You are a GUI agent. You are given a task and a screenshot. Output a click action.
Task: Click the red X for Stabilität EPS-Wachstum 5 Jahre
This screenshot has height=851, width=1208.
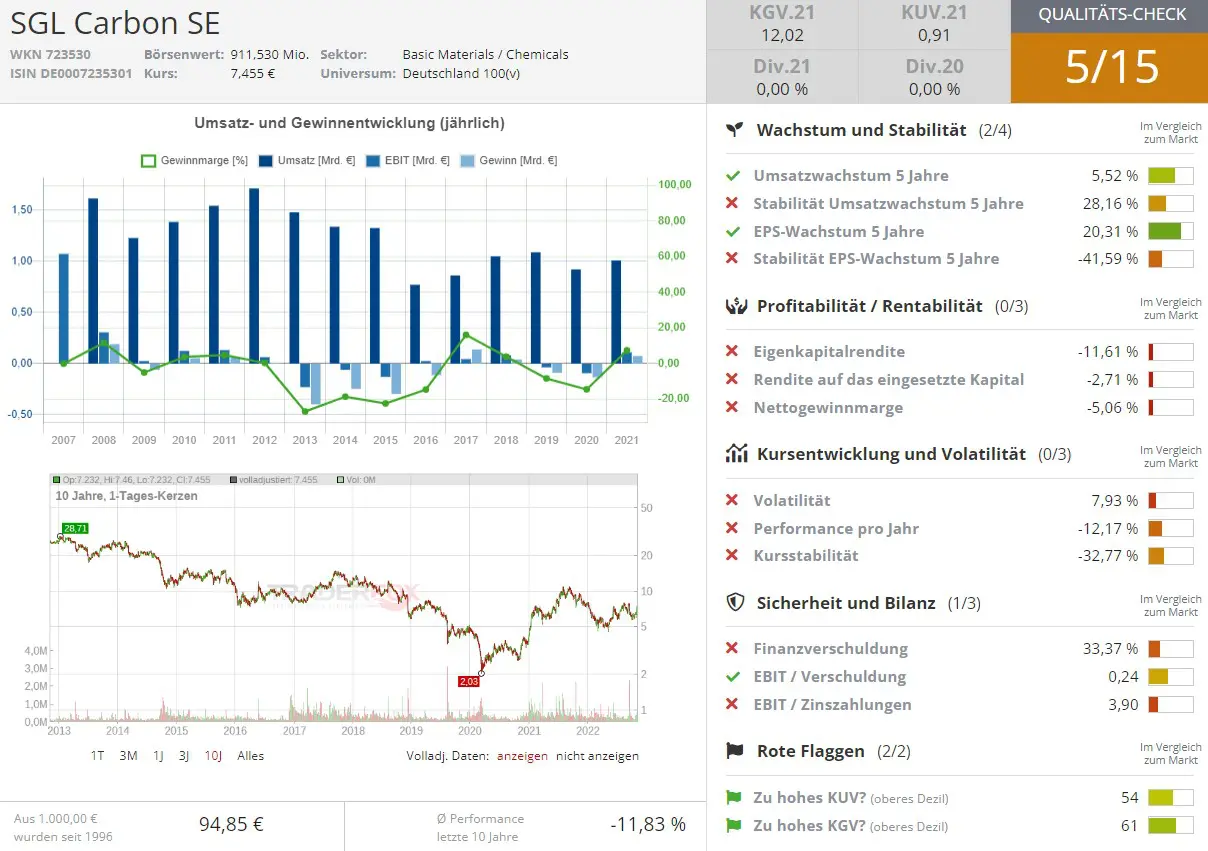733,258
